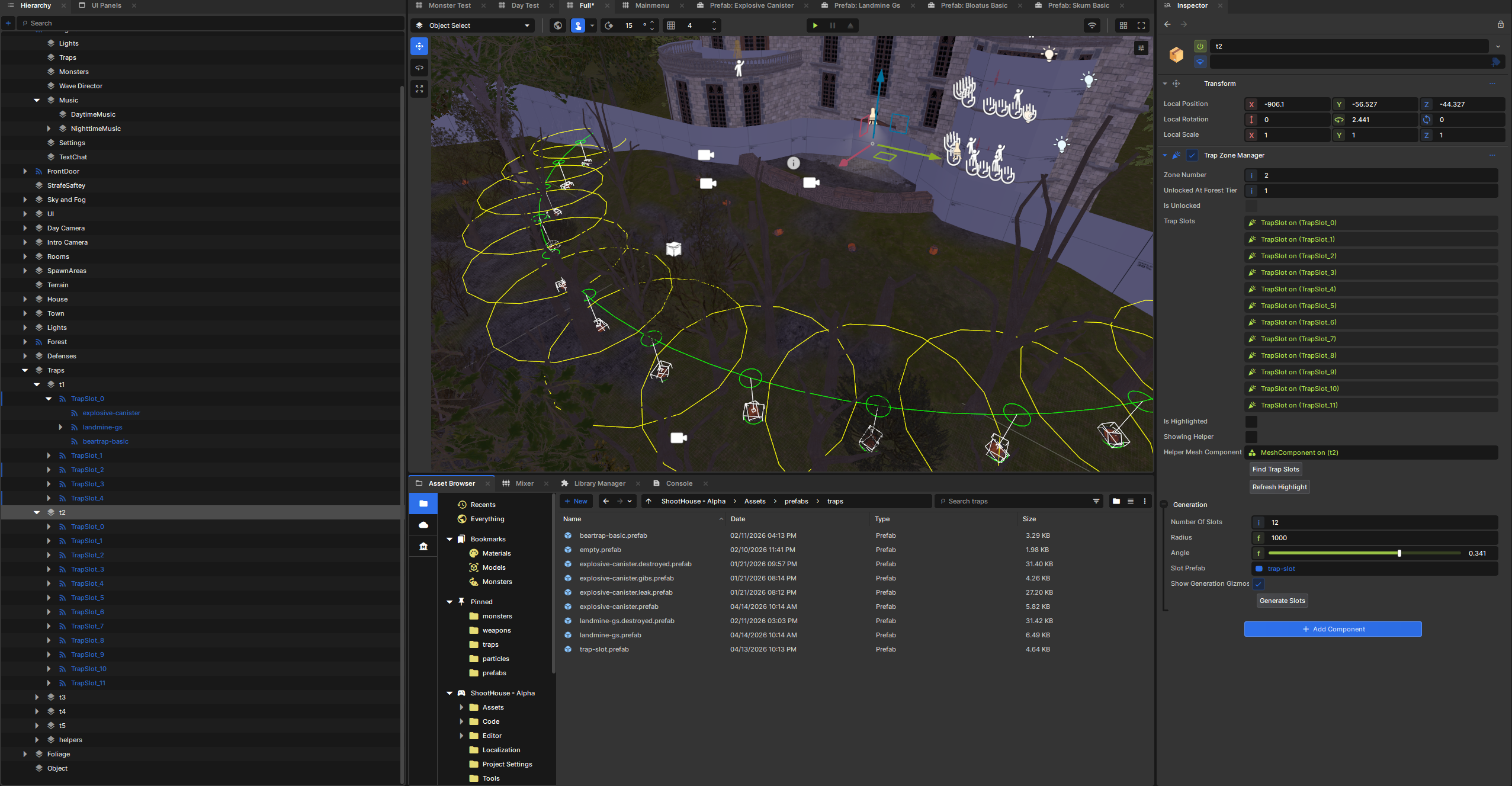1512x786 pixels.
Task: Open the Object Select mode dropdown
Action: [x=473, y=25]
